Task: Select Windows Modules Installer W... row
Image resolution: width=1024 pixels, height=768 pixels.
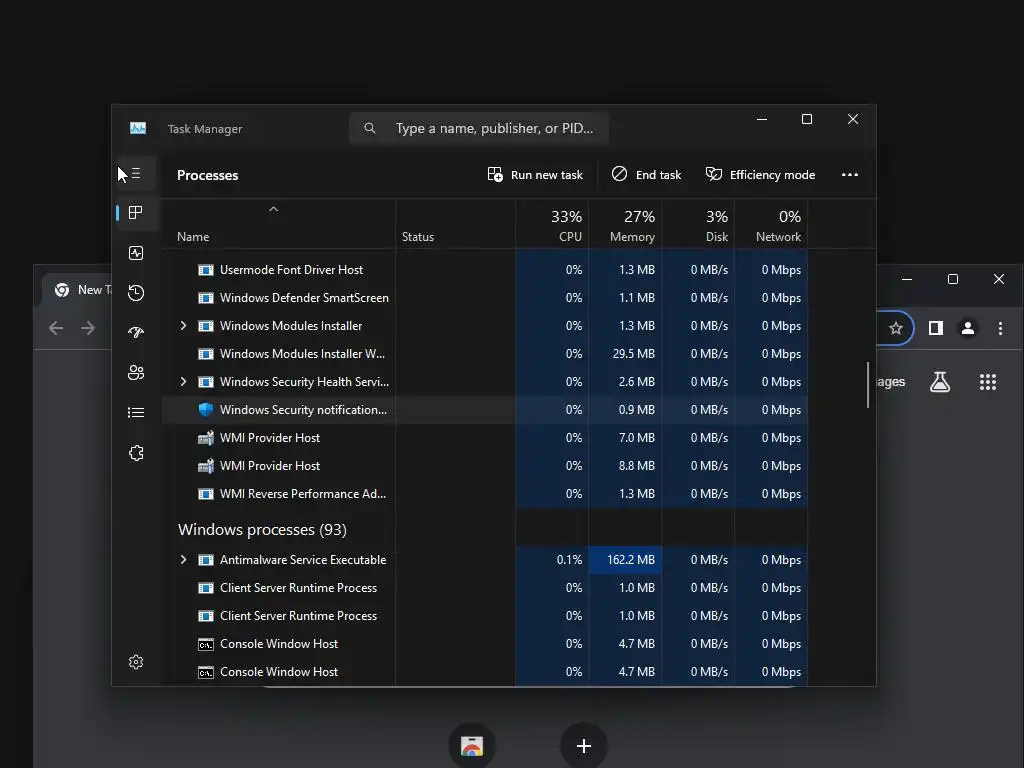Action: point(485,353)
